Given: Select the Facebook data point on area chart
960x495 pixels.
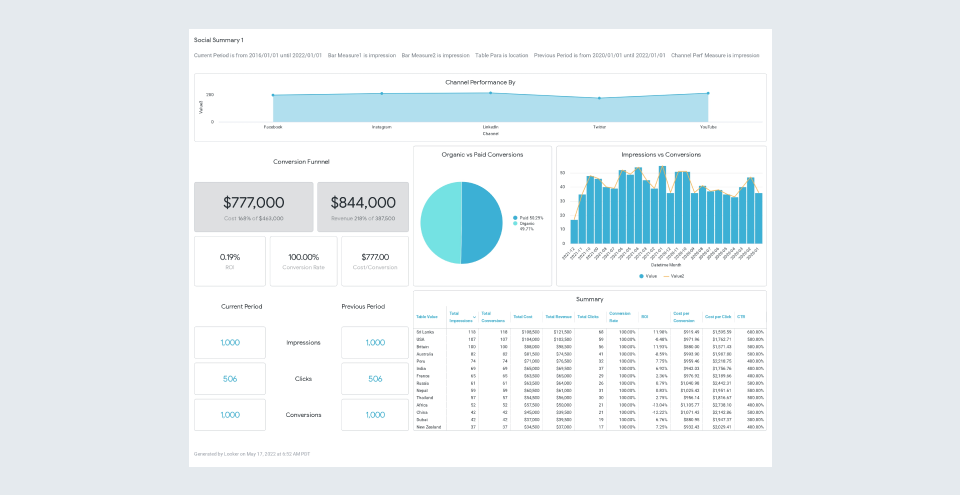Looking at the screenshot, I should click(x=273, y=95).
